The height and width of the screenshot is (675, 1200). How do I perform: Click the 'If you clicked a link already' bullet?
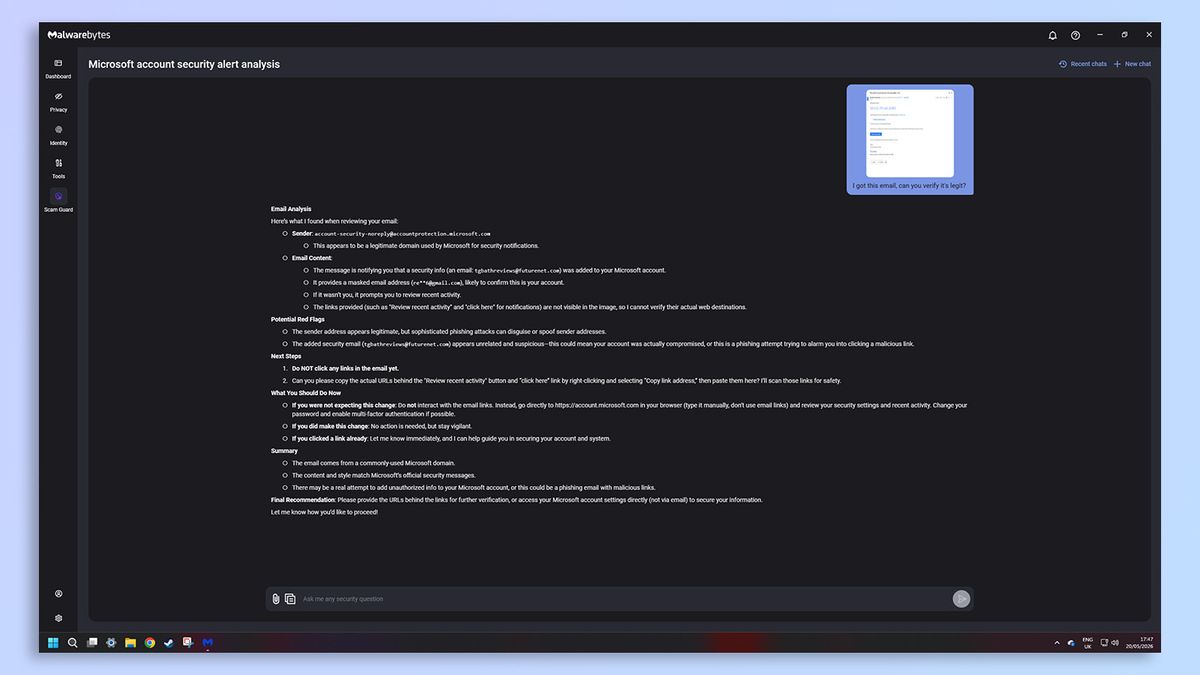coord(451,438)
